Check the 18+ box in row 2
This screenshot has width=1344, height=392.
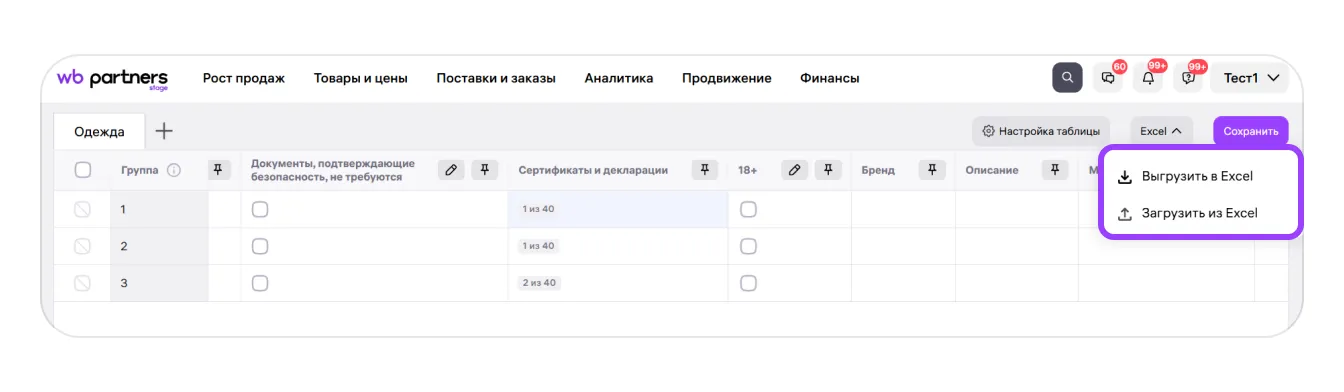(x=748, y=246)
